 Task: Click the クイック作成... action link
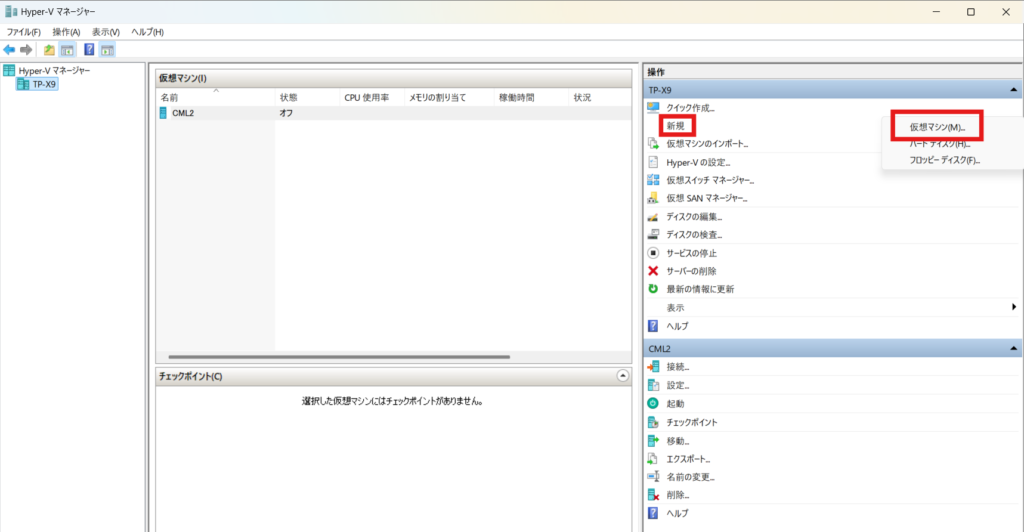coord(690,108)
